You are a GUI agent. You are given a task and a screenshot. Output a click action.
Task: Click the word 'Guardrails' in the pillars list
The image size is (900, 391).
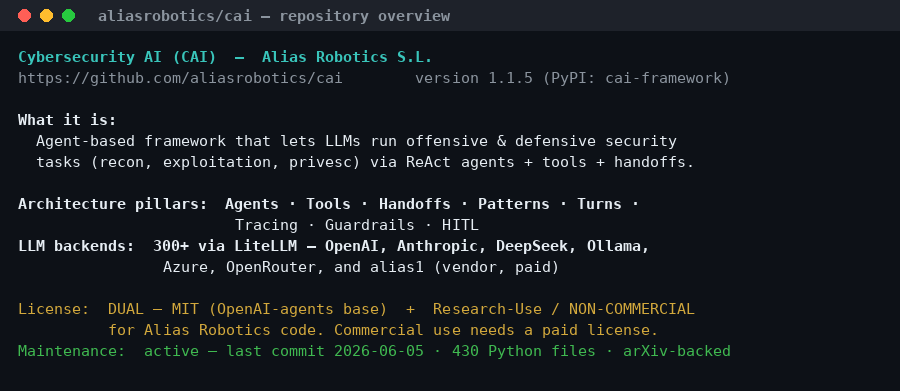point(370,225)
